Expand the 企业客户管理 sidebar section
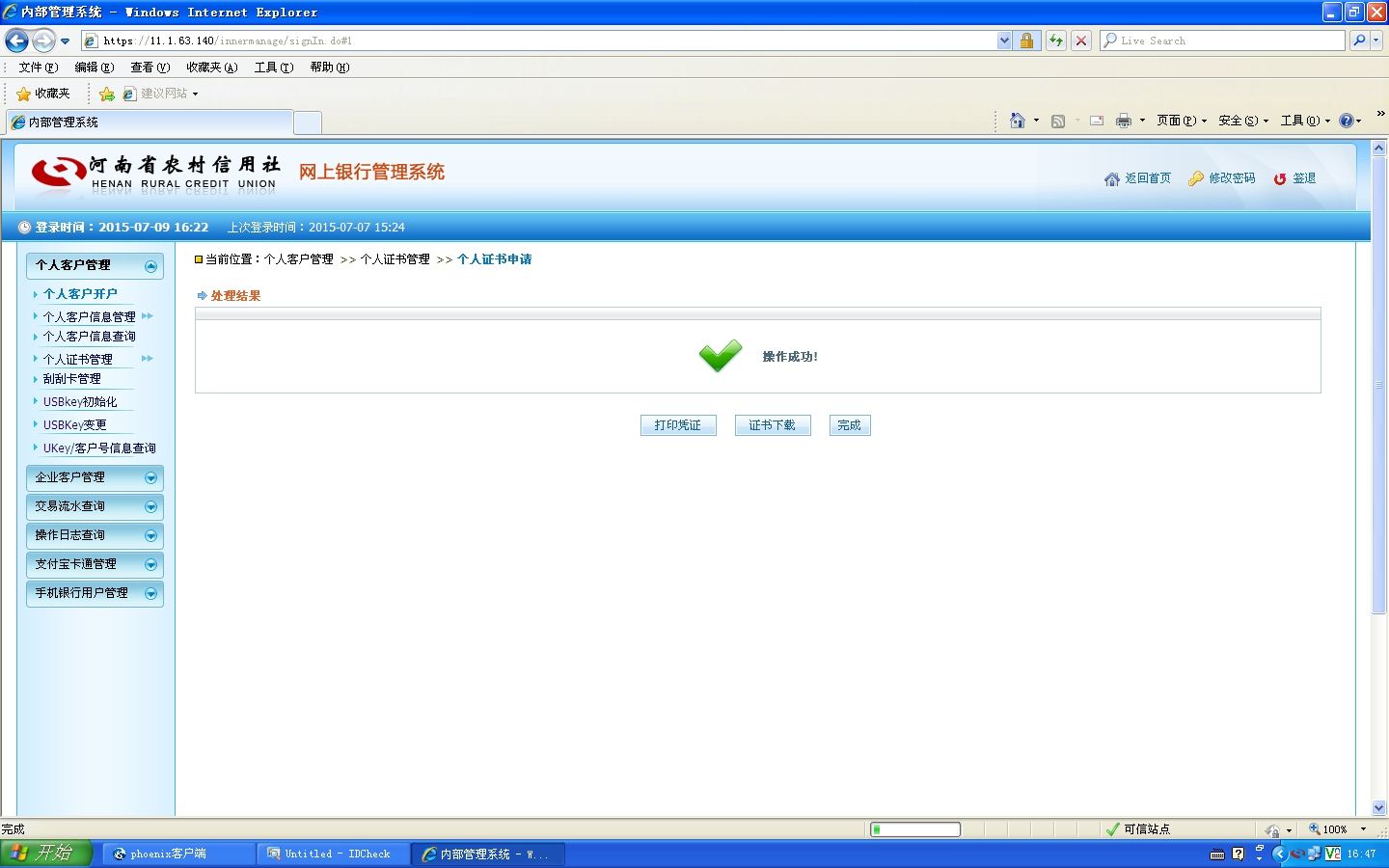Viewport: 1389px width, 868px height. pyautogui.click(x=95, y=477)
